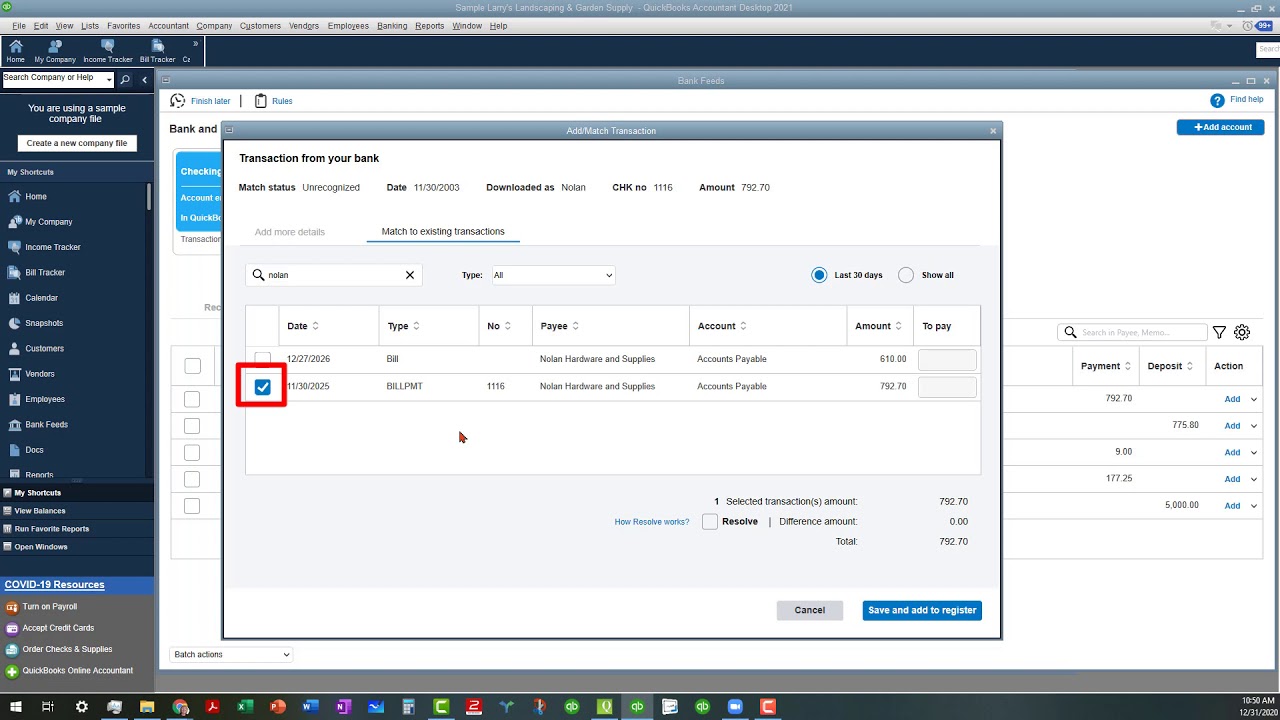This screenshot has height=720, width=1280.
Task: Open the Reports menu
Action: 430,26
